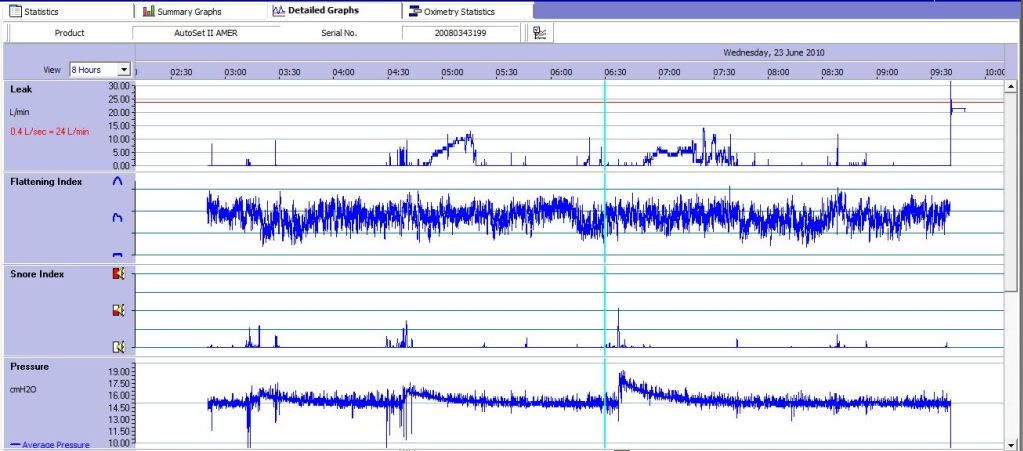Click the Serial No. label
This screenshot has width=1023, height=451.
[339, 33]
